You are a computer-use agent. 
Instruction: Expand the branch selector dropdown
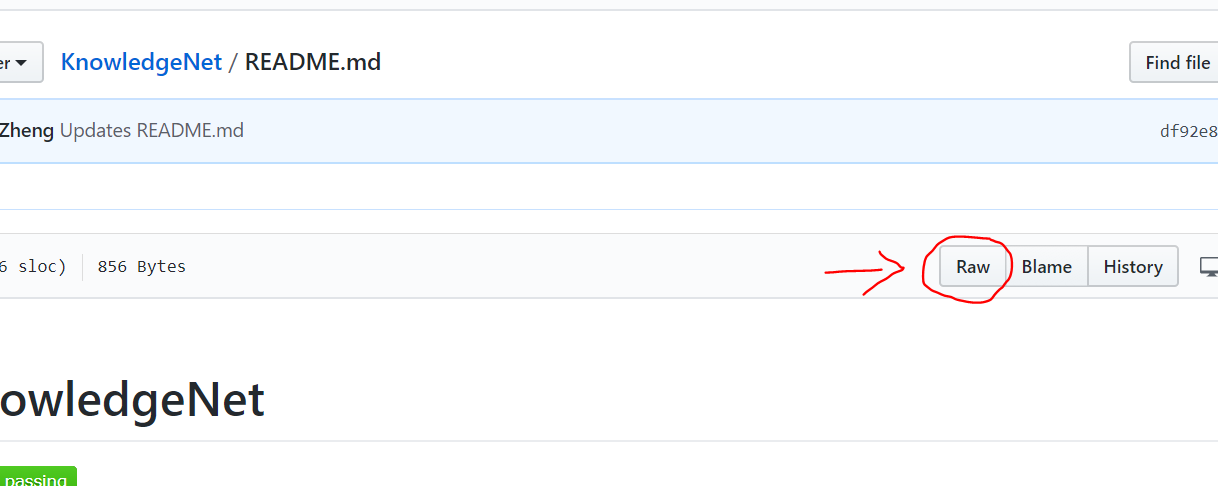pyautogui.click(x=20, y=62)
